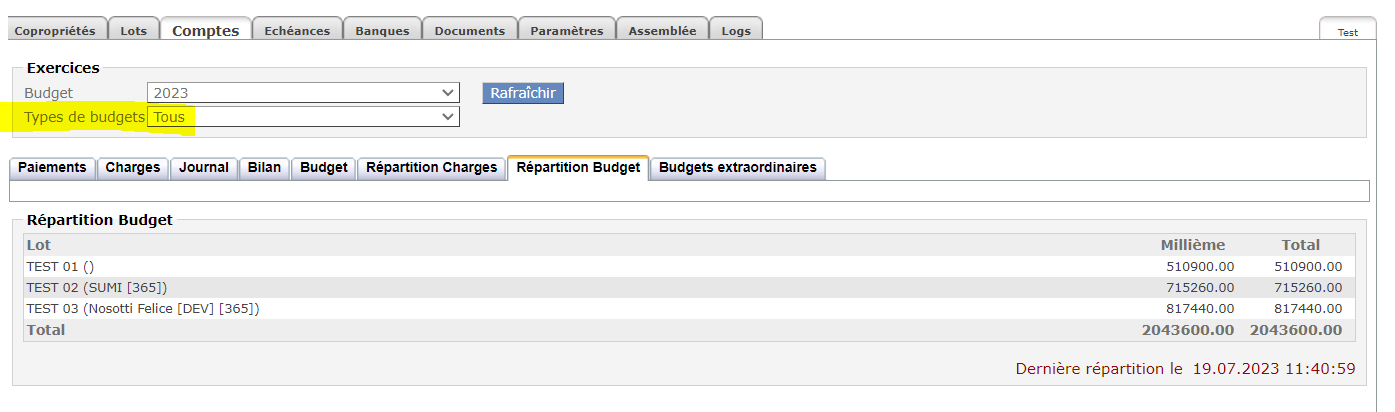Image resolution: width=1395 pixels, height=412 pixels.
Task: Click the TEST 03 Nosotti Felice row
Action: [689, 309]
